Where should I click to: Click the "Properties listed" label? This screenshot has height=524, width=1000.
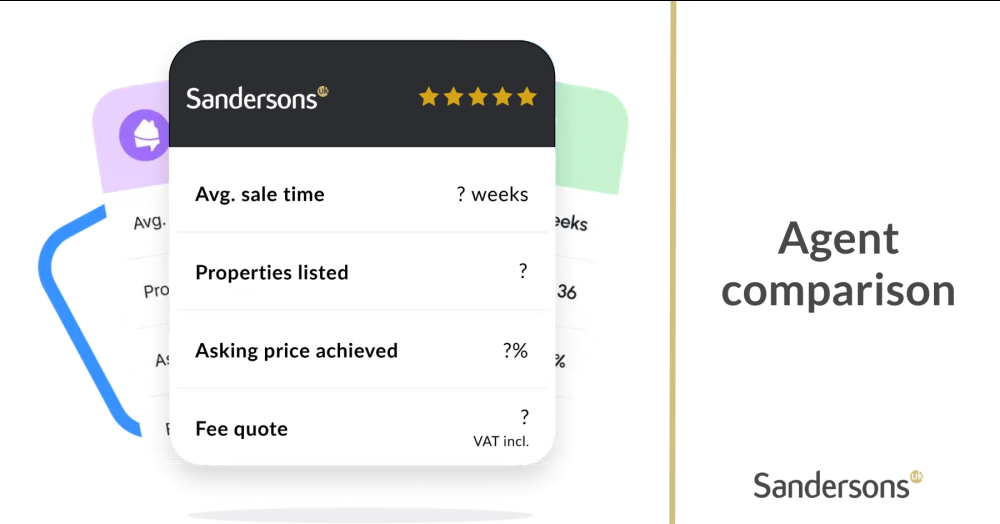pyautogui.click(x=272, y=272)
